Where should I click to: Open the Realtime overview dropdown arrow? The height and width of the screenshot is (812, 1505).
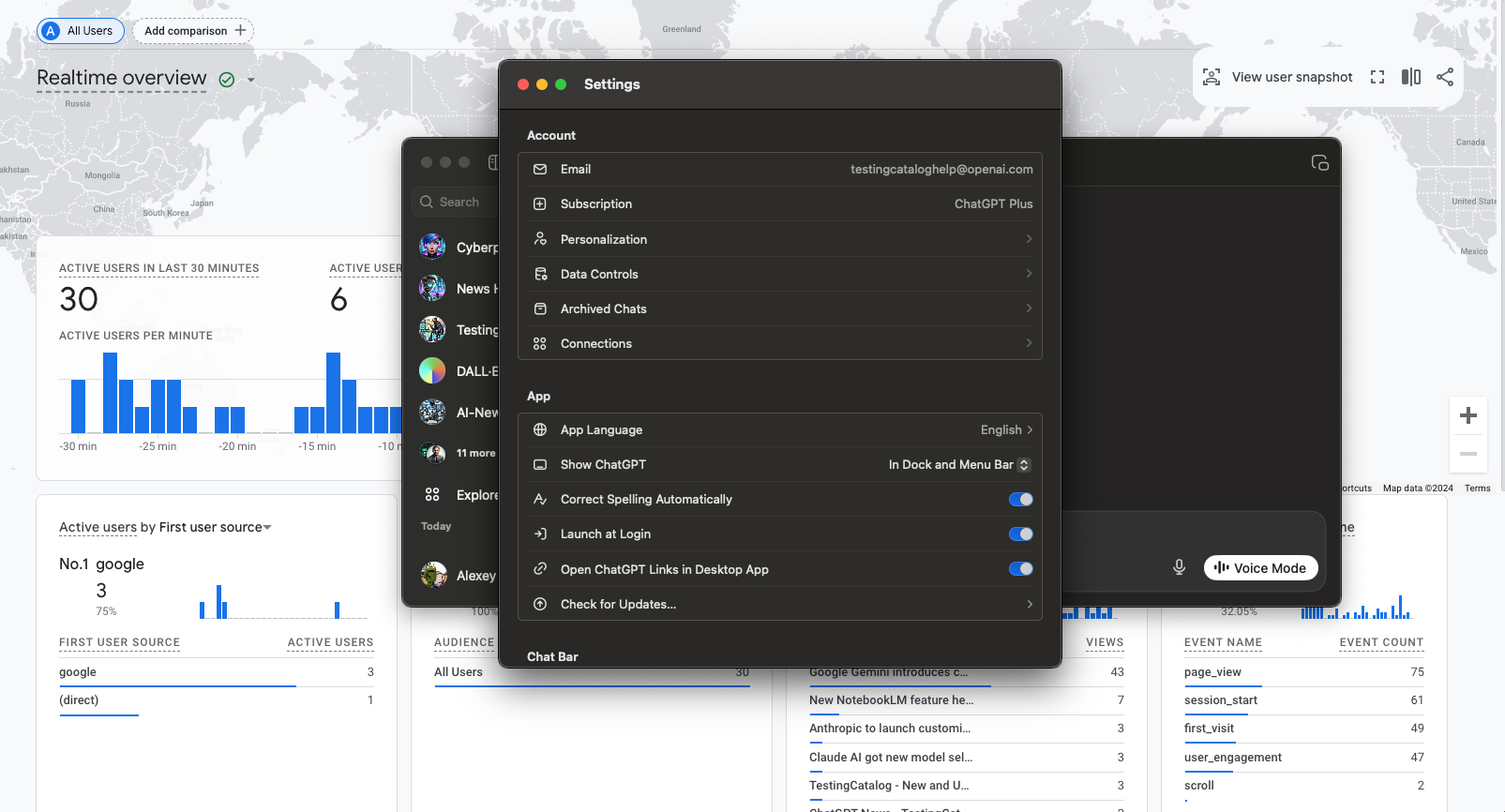(250, 81)
